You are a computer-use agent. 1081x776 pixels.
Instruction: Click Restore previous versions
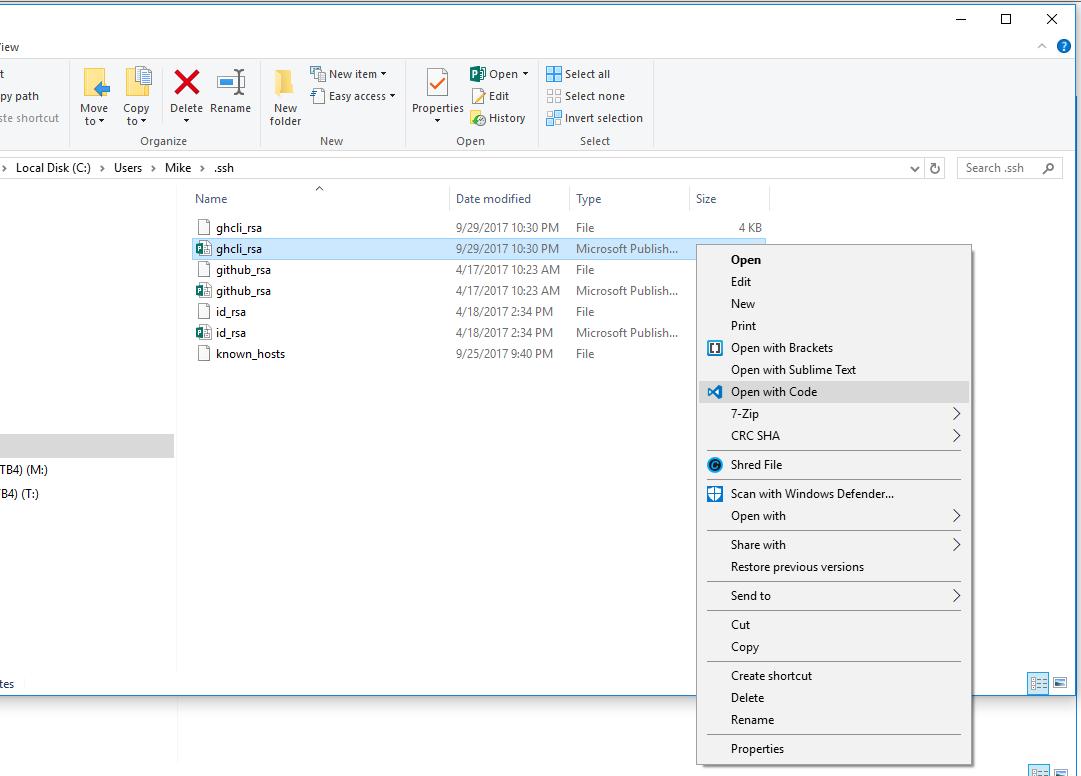pos(834,567)
